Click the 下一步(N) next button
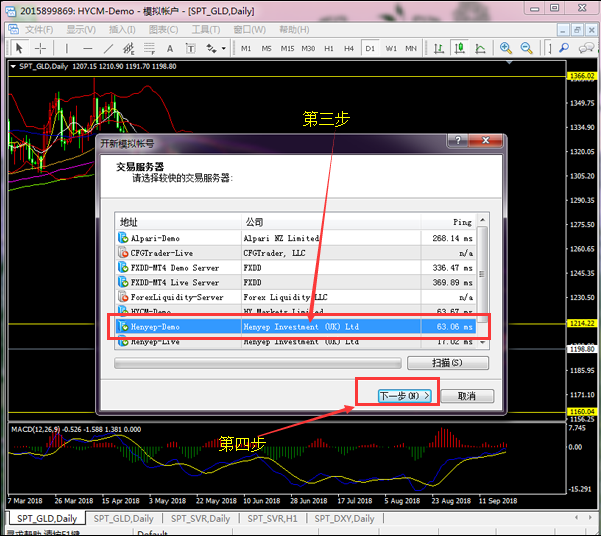 coord(405,396)
